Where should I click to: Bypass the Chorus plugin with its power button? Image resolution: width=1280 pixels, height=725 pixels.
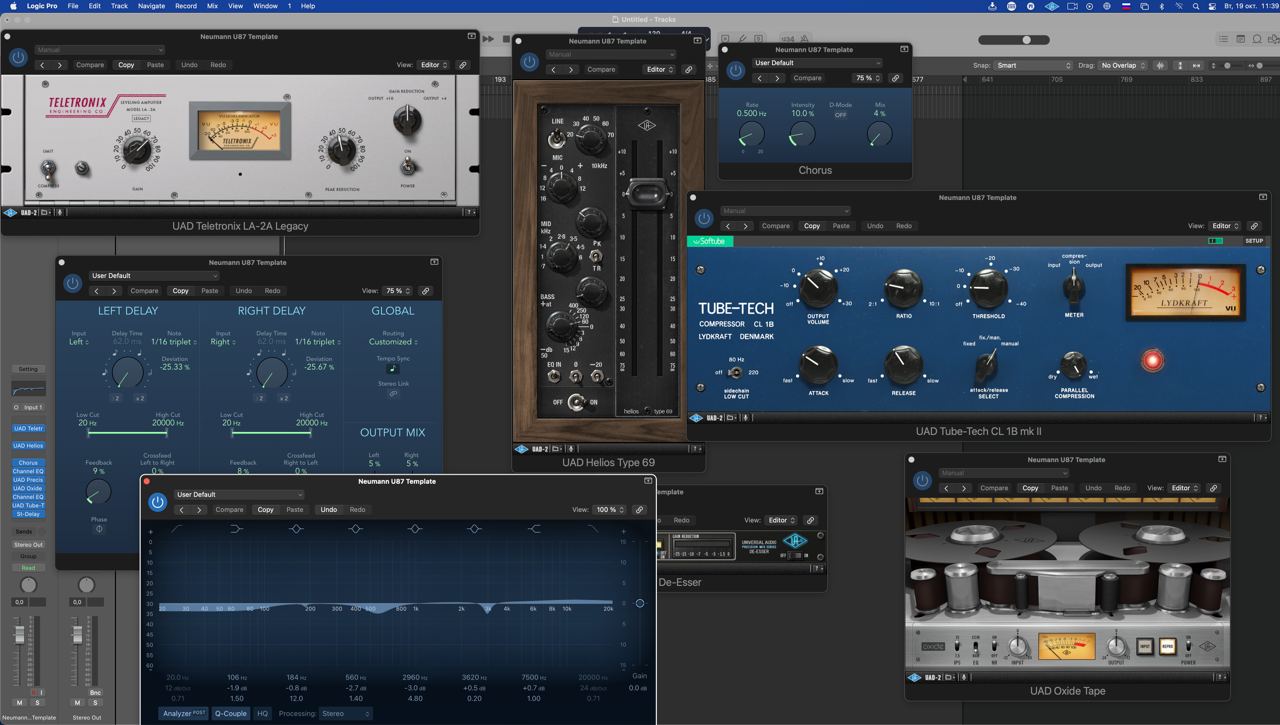pyautogui.click(x=736, y=70)
